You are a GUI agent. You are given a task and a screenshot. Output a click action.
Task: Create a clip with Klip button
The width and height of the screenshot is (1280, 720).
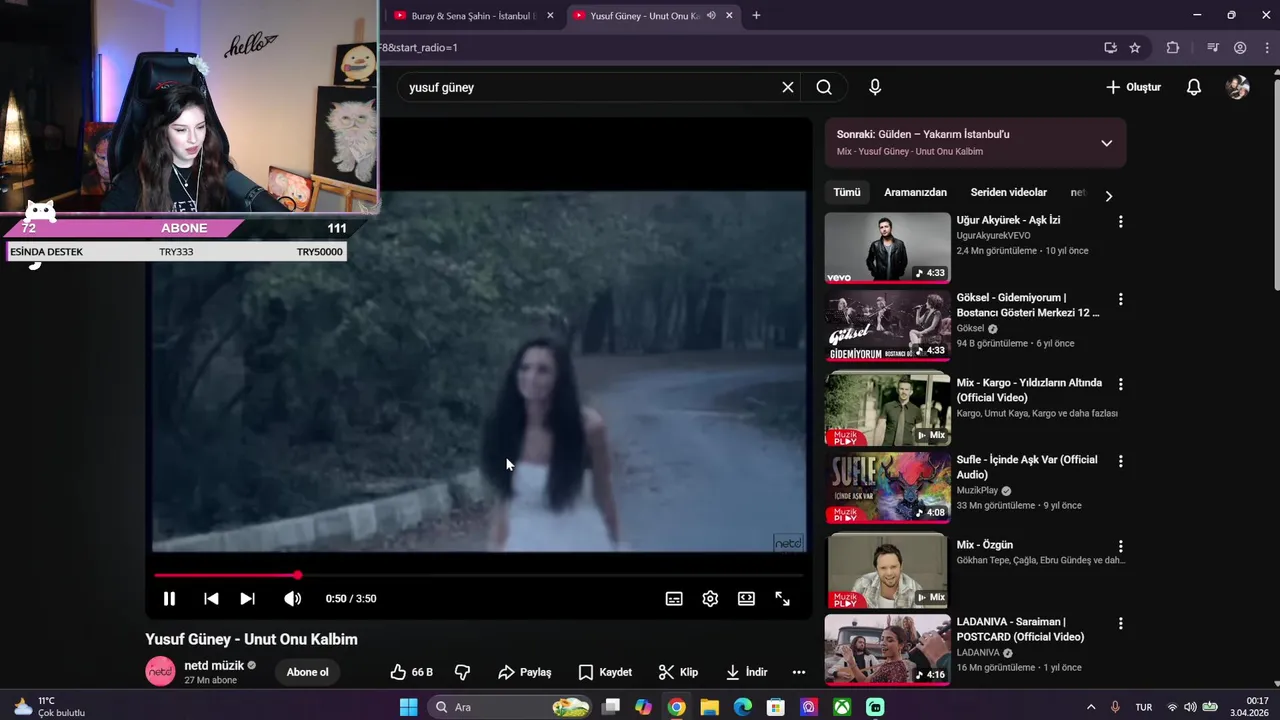pyautogui.click(x=679, y=672)
